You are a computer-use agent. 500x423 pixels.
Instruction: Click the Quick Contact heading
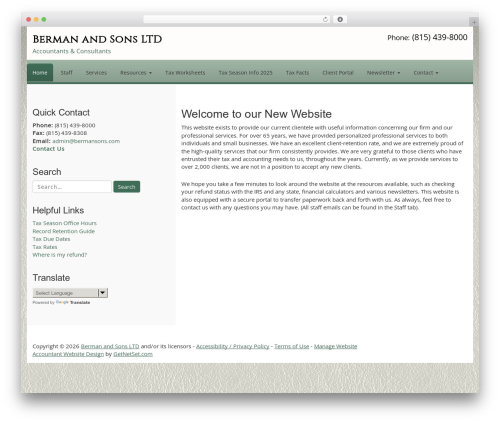[61, 113]
